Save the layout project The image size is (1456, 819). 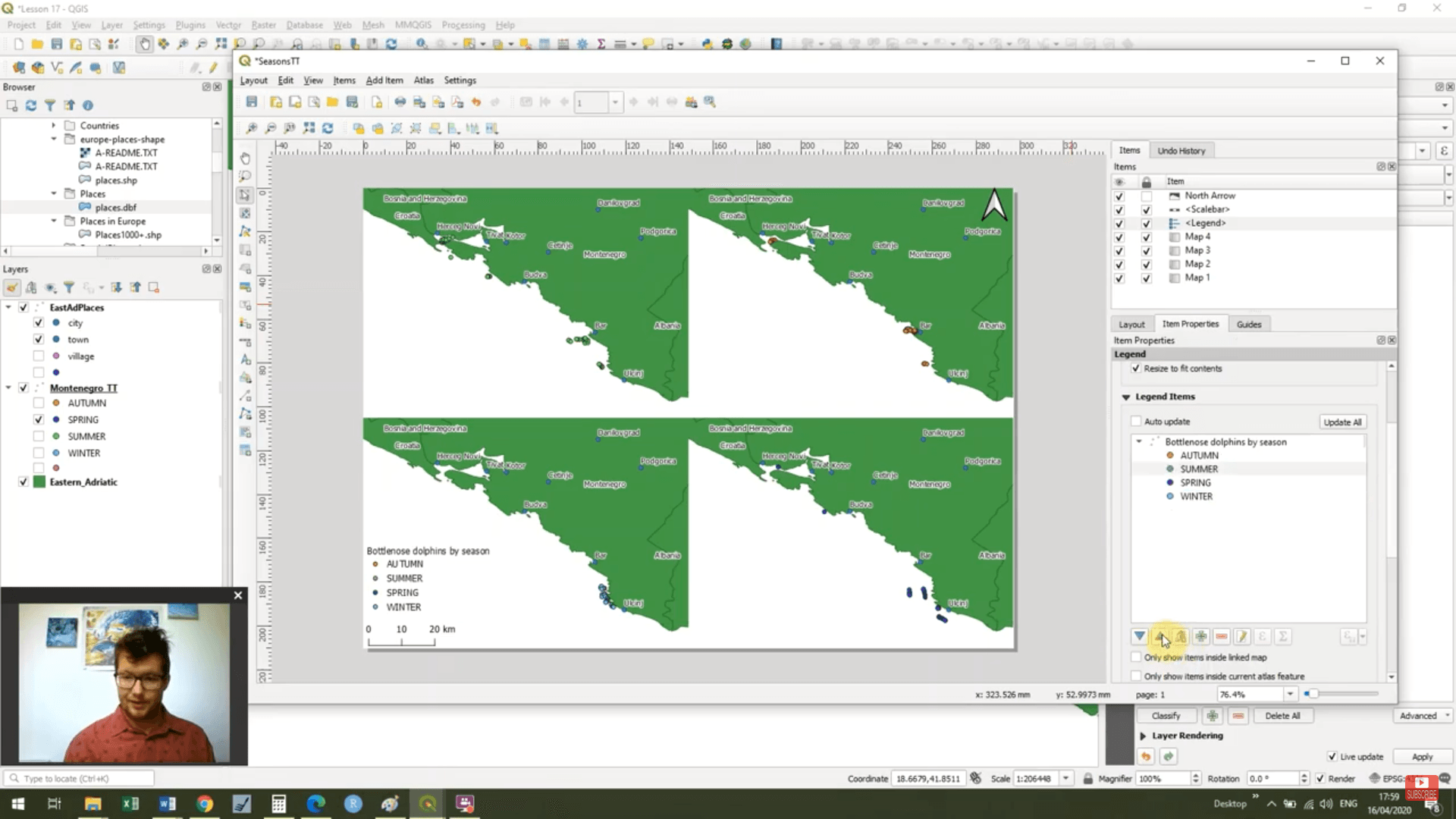pyautogui.click(x=252, y=102)
